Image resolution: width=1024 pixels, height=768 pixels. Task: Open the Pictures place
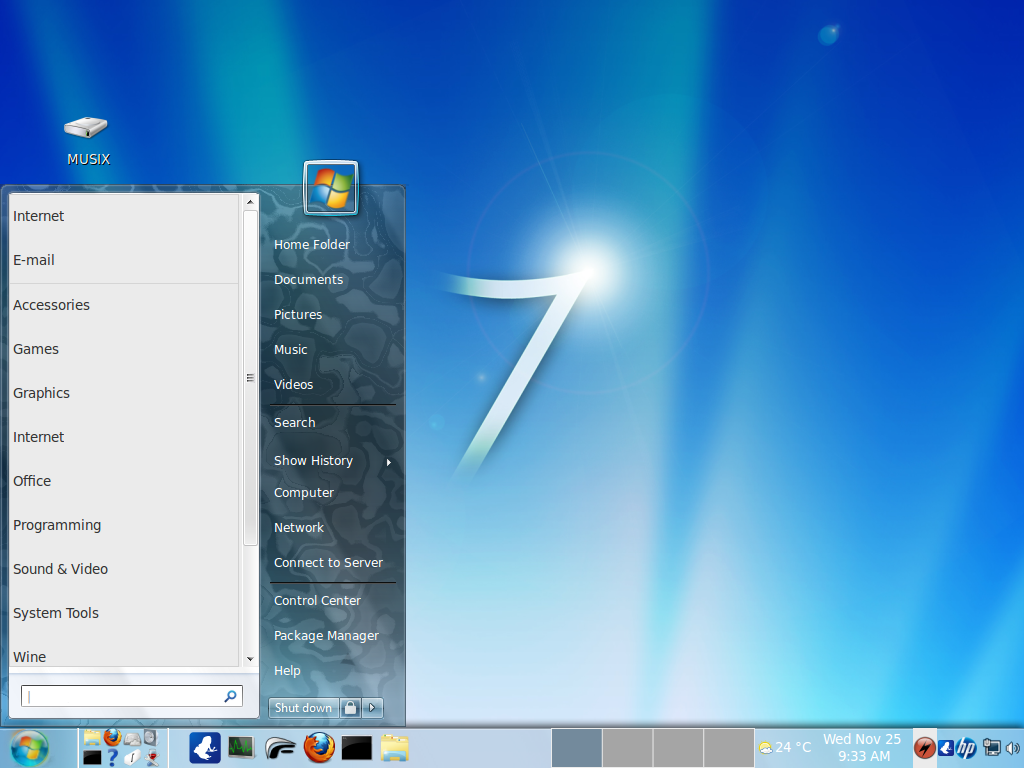332,314
